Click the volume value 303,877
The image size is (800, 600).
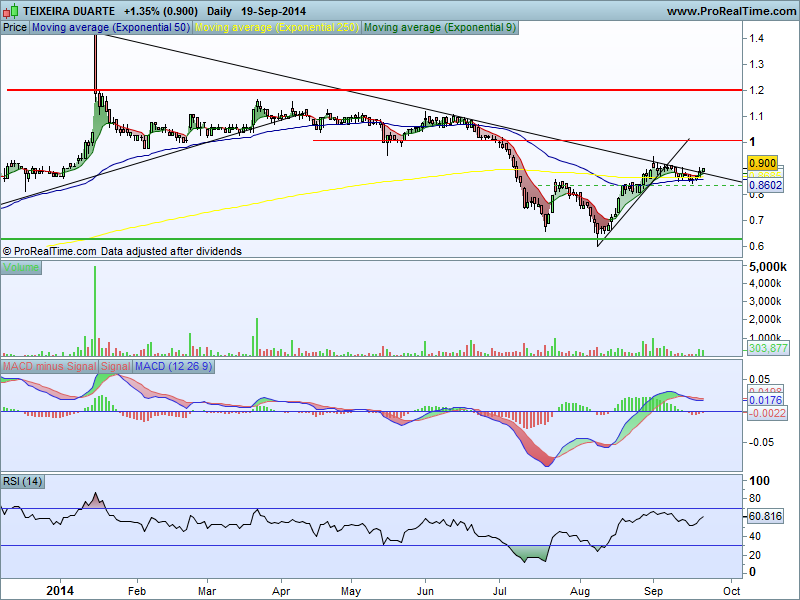click(768, 348)
